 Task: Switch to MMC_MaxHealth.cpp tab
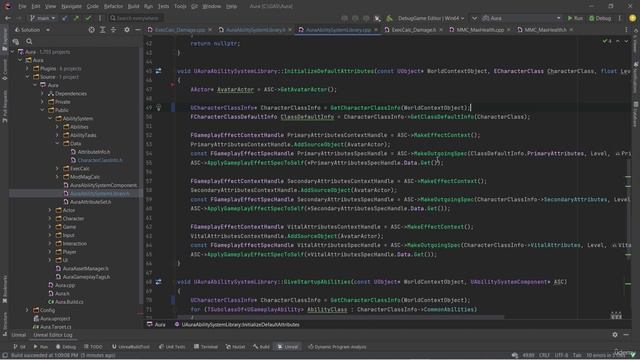pyautogui.click(x=480, y=30)
